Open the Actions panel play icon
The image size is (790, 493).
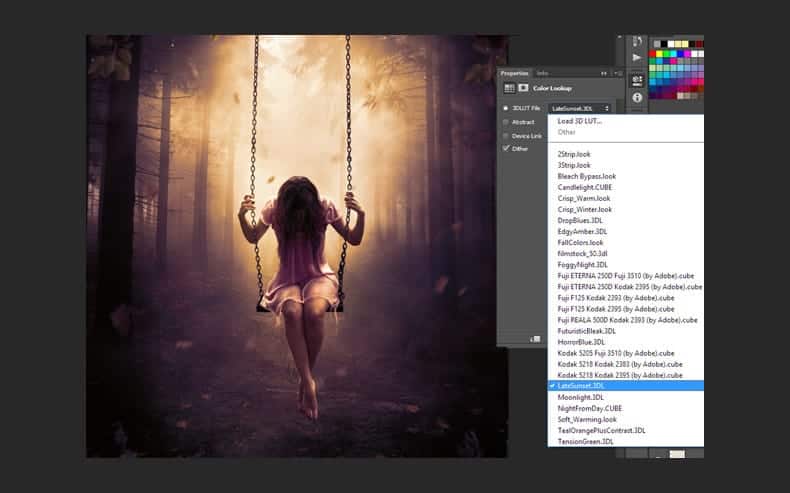(637, 57)
